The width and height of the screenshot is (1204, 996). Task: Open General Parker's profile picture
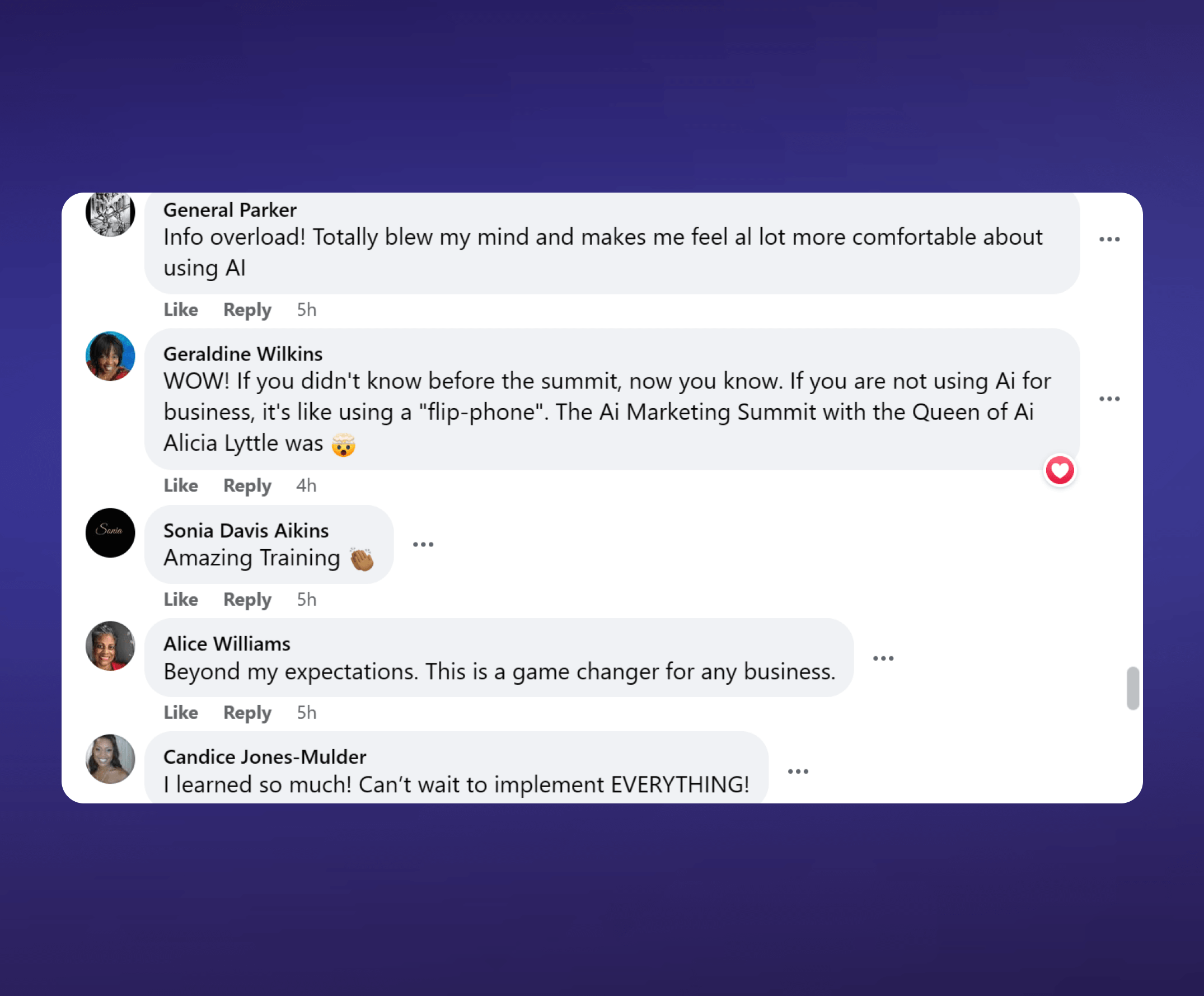(x=110, y=213)
